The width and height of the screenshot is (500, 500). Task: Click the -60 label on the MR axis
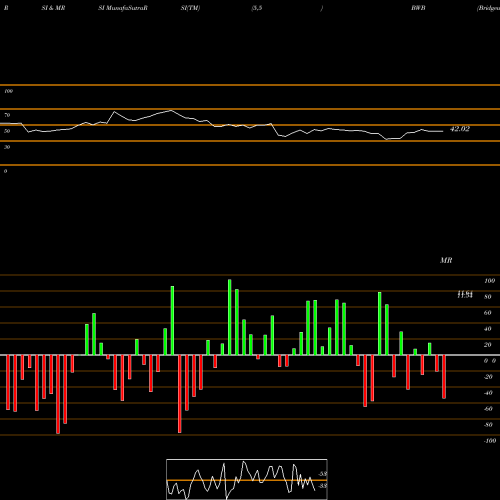click(x=488, y=409)
